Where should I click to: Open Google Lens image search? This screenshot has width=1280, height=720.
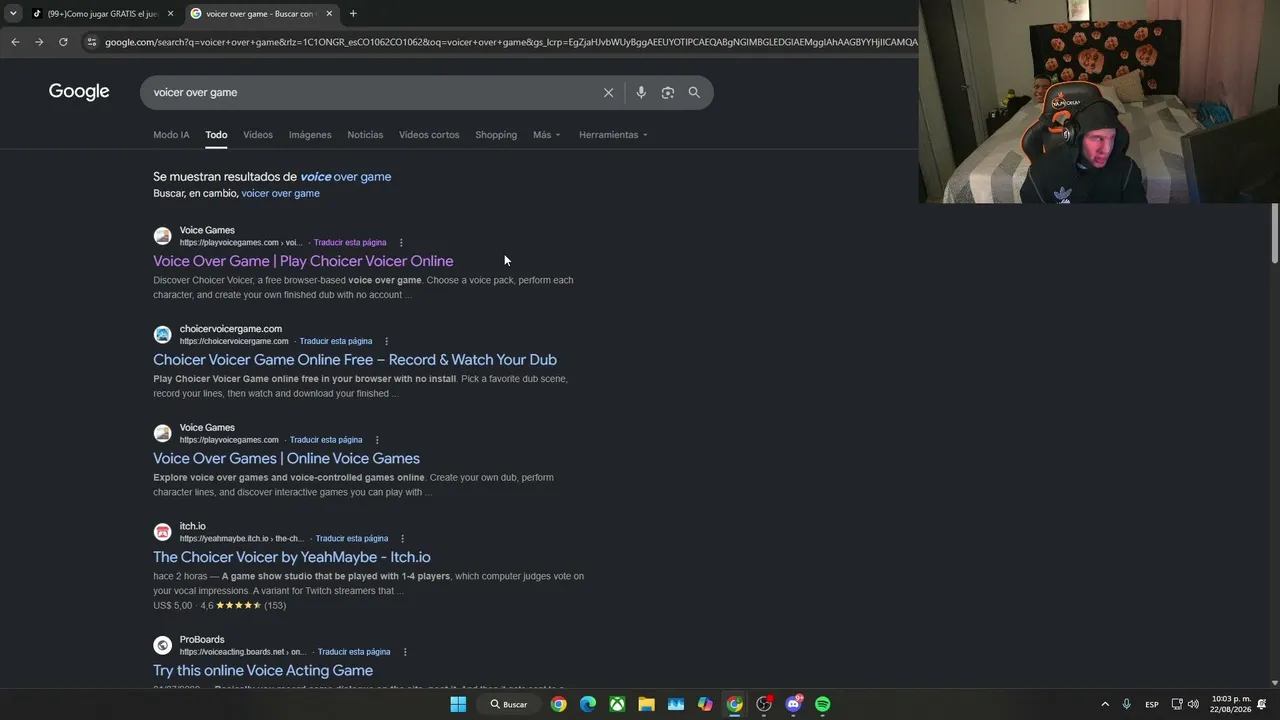(x=667, y=92)
